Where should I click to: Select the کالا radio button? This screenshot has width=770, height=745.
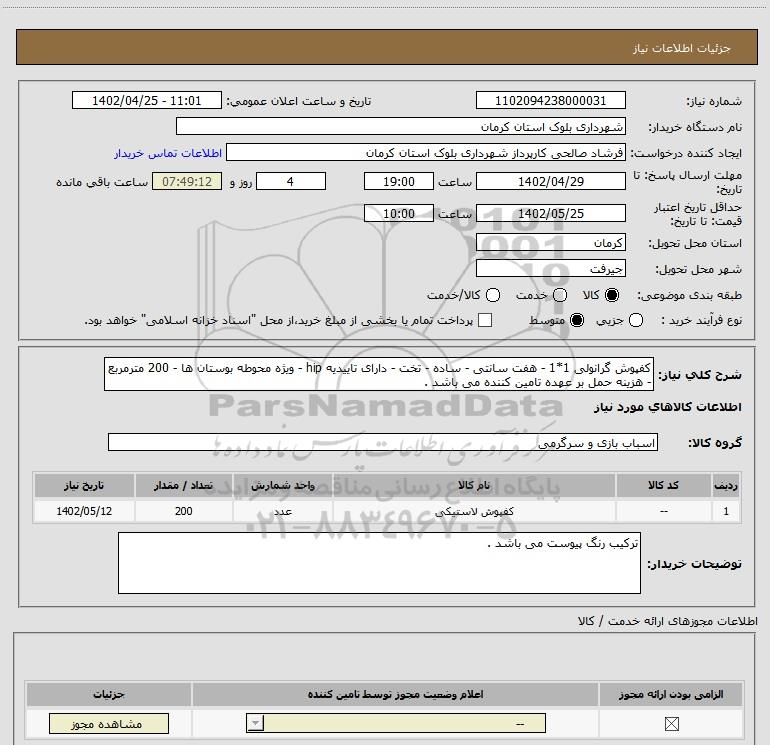[x=612, y=295]
